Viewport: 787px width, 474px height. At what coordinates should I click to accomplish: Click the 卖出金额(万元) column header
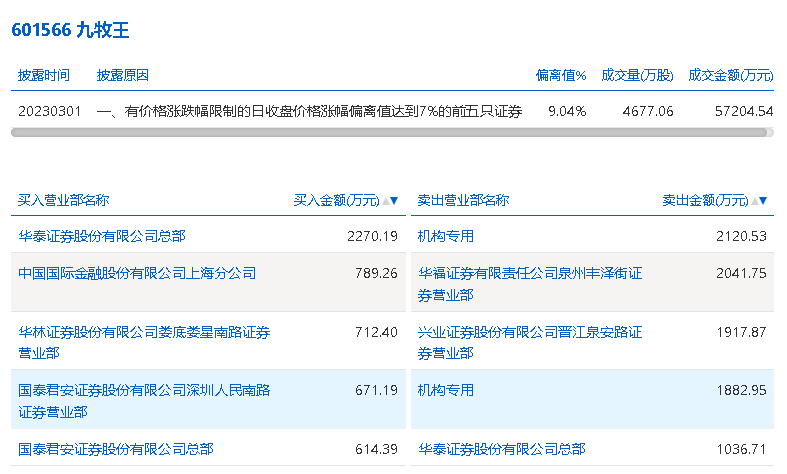[705, 200]
